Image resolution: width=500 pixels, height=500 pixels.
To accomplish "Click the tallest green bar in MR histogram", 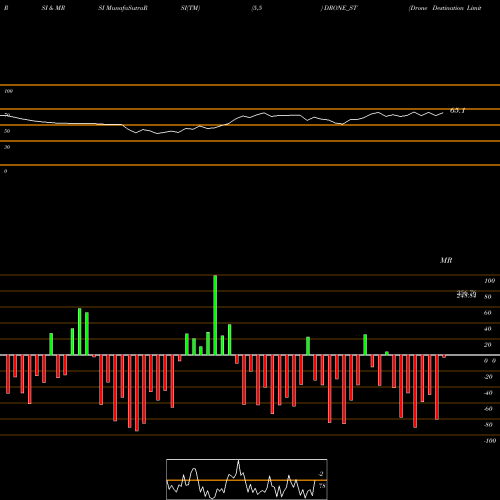I will pyautogui.click(x=215, y=315).
